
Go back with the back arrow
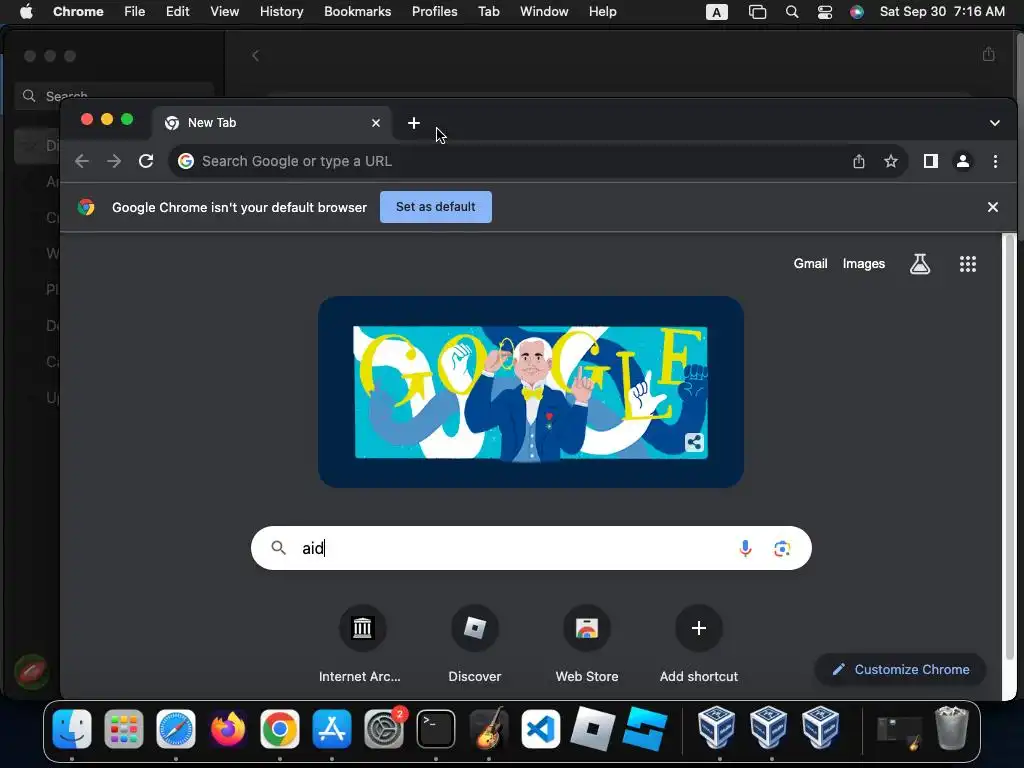click(82, 161)
